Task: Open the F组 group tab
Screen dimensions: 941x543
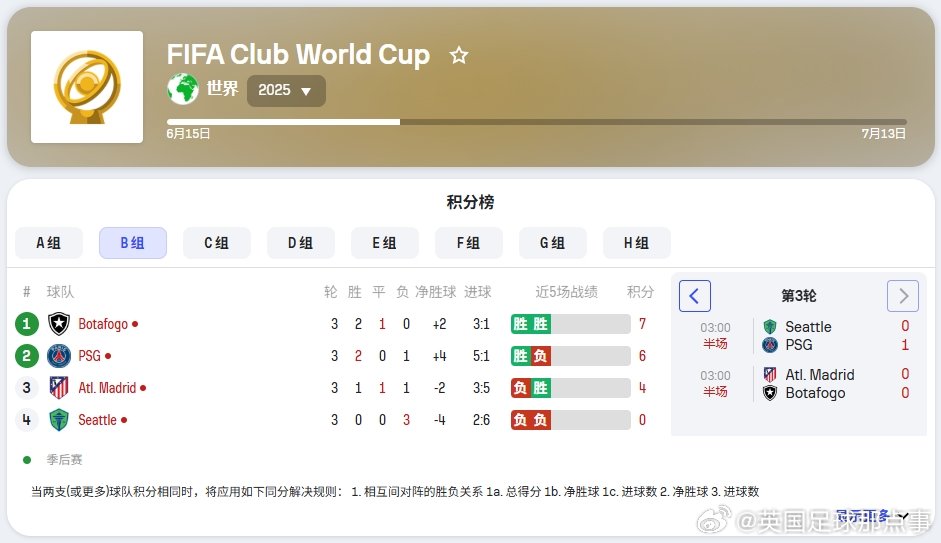Action: [x=469, y=243]
